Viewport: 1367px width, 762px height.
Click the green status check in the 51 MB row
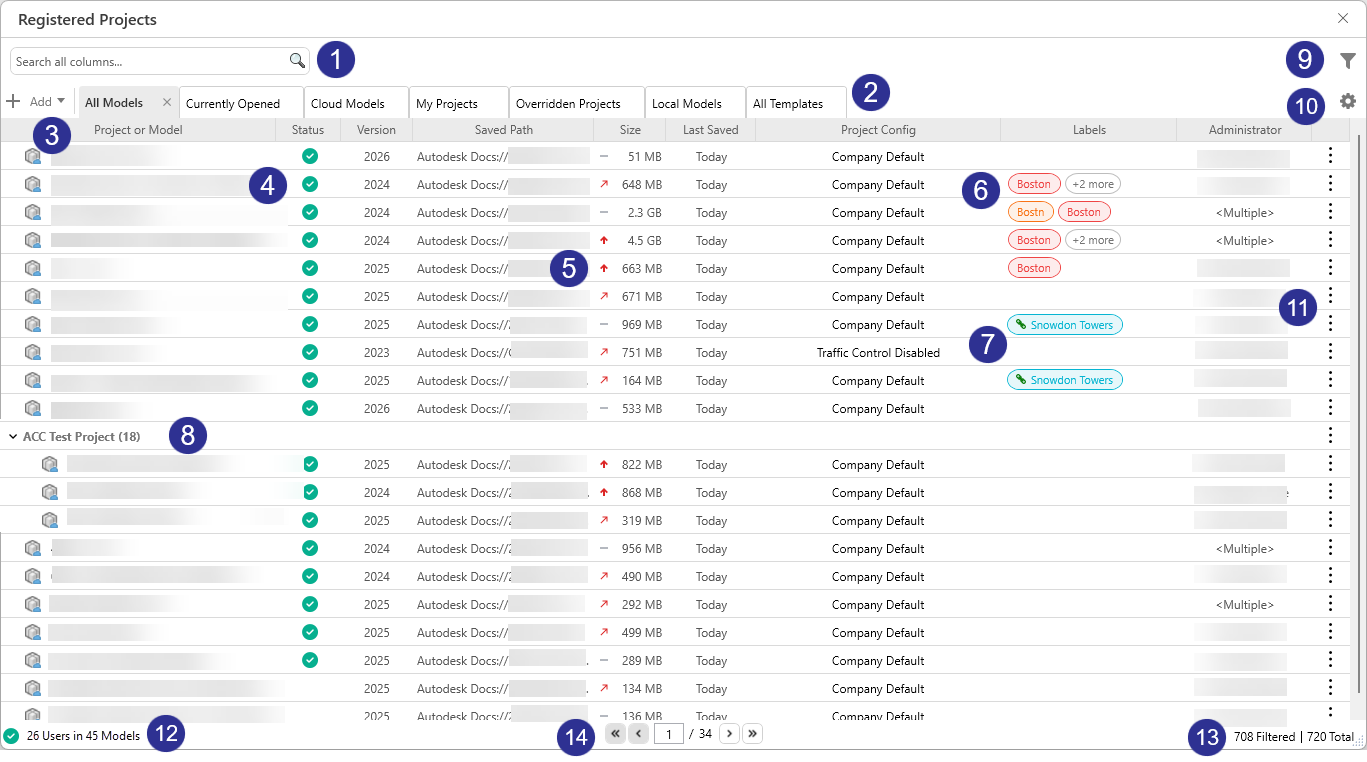310,156
